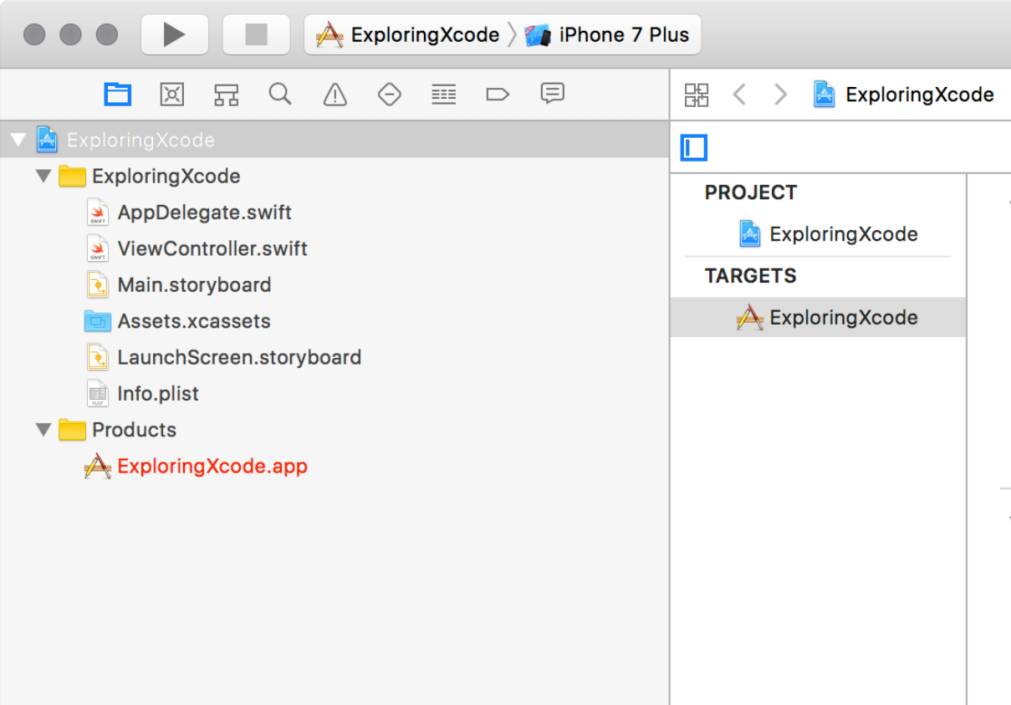Select ExploringXcode under TARGETS
The height and width of the screenshot is (705, 1011).
[818, 317]
